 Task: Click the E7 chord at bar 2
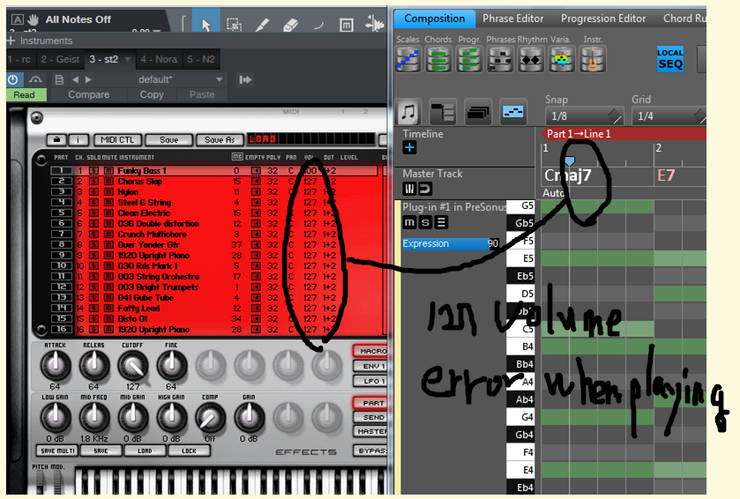click(666, 176)
